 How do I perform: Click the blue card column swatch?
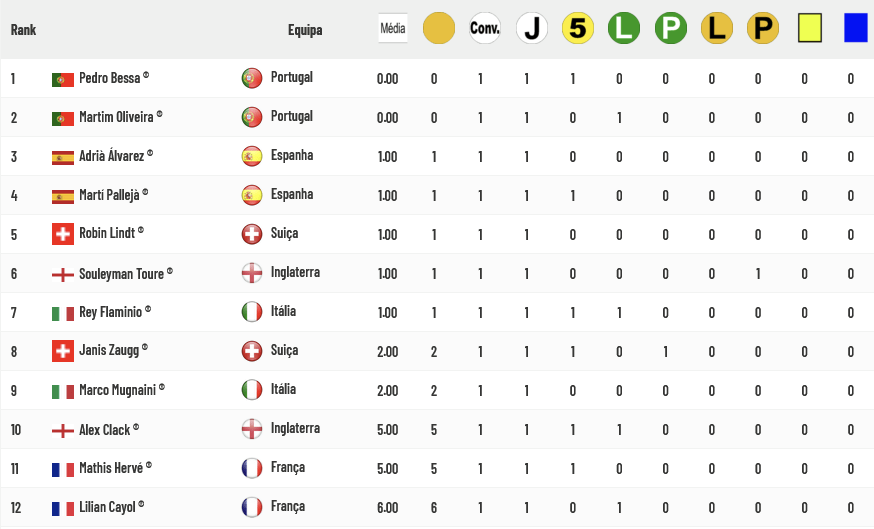[856, 28]
